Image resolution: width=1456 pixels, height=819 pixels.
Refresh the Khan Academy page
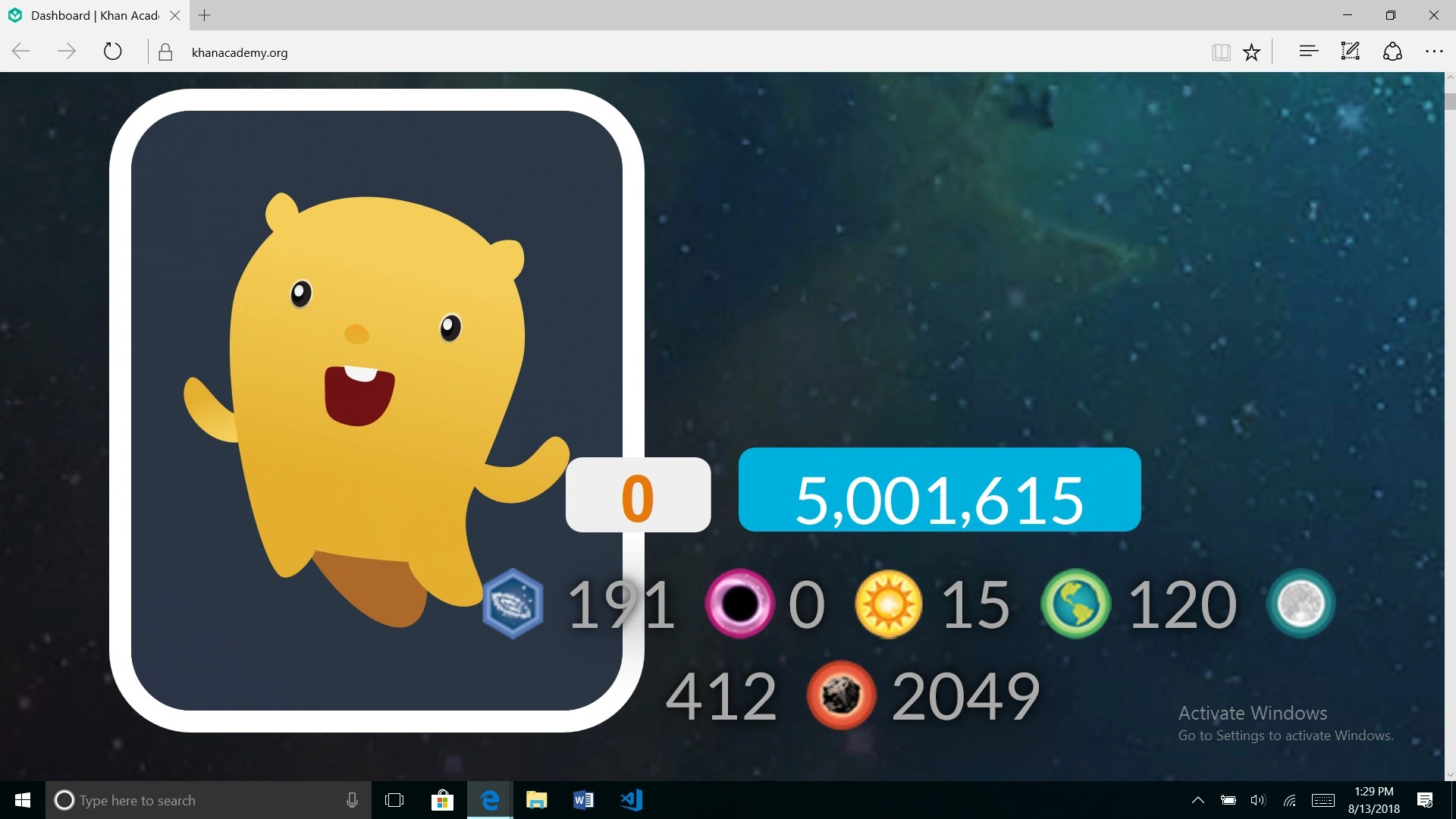[112, 52]
